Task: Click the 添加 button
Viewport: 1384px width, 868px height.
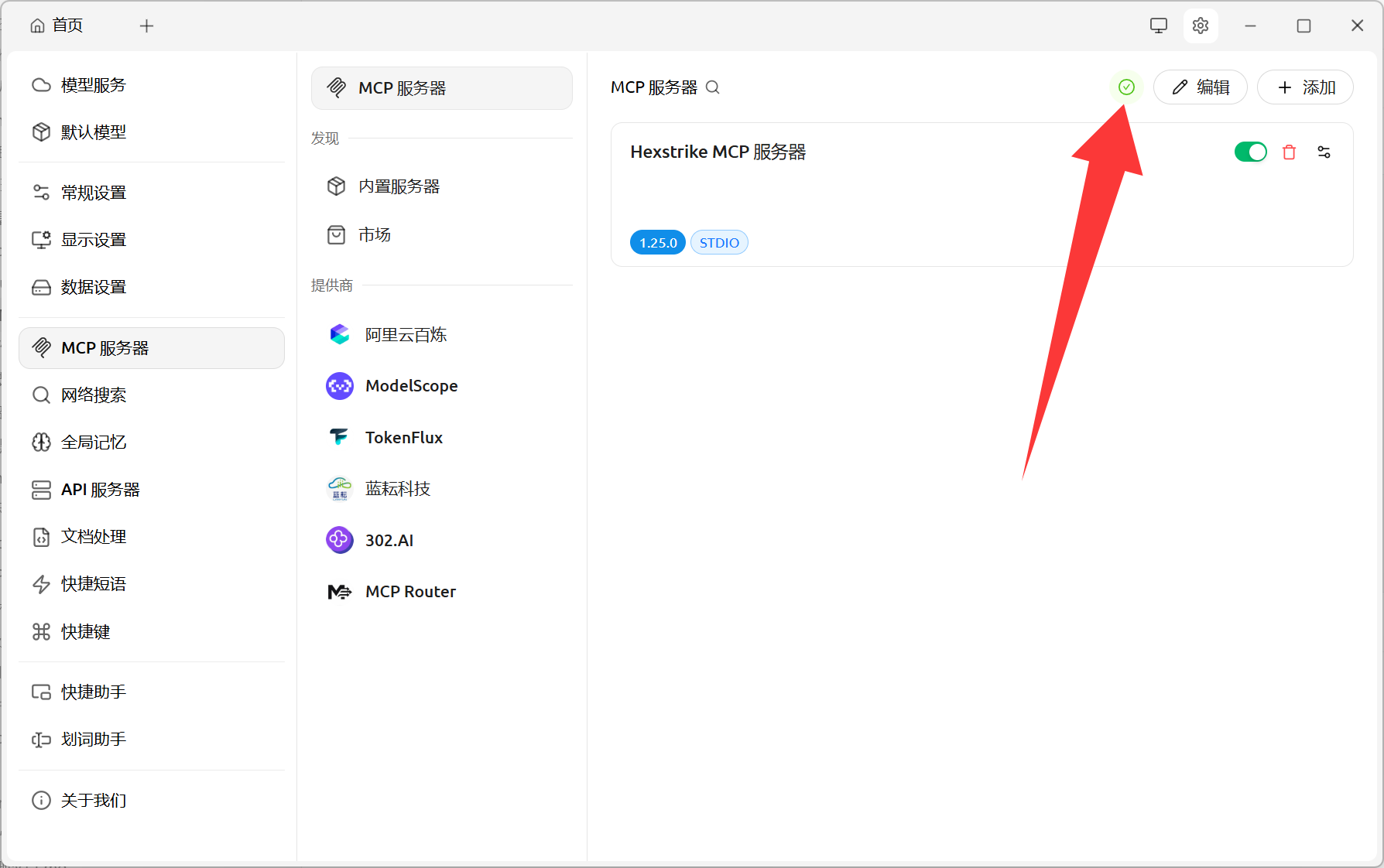Action: (1305, 87)
